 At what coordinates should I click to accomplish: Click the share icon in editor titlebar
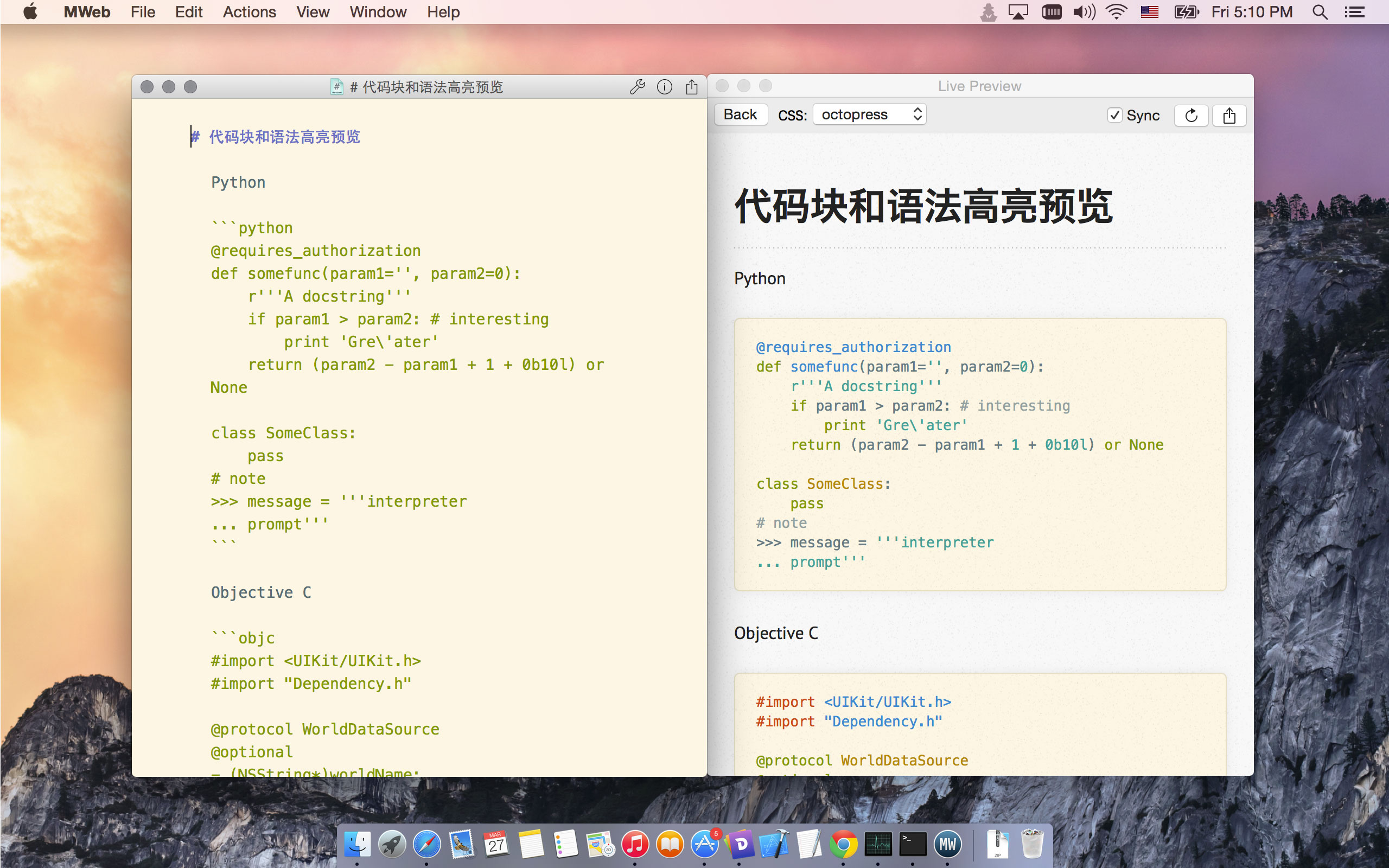pyautogui.click(x=692, y=87)
